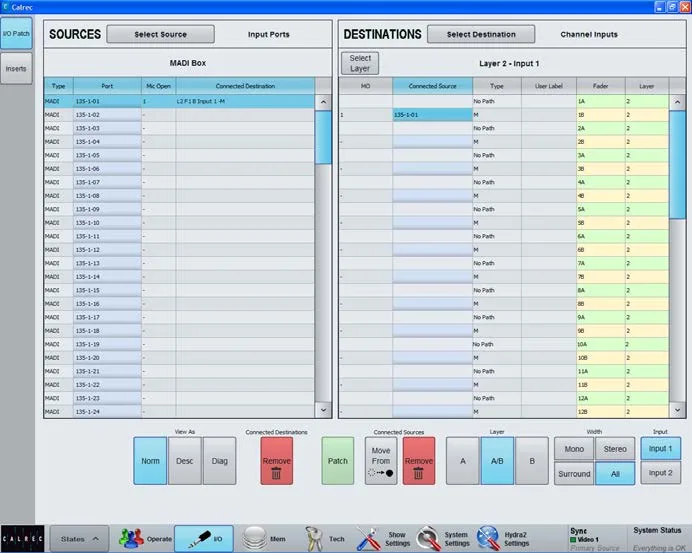Click the fader 12A cell

coord(601,398)
